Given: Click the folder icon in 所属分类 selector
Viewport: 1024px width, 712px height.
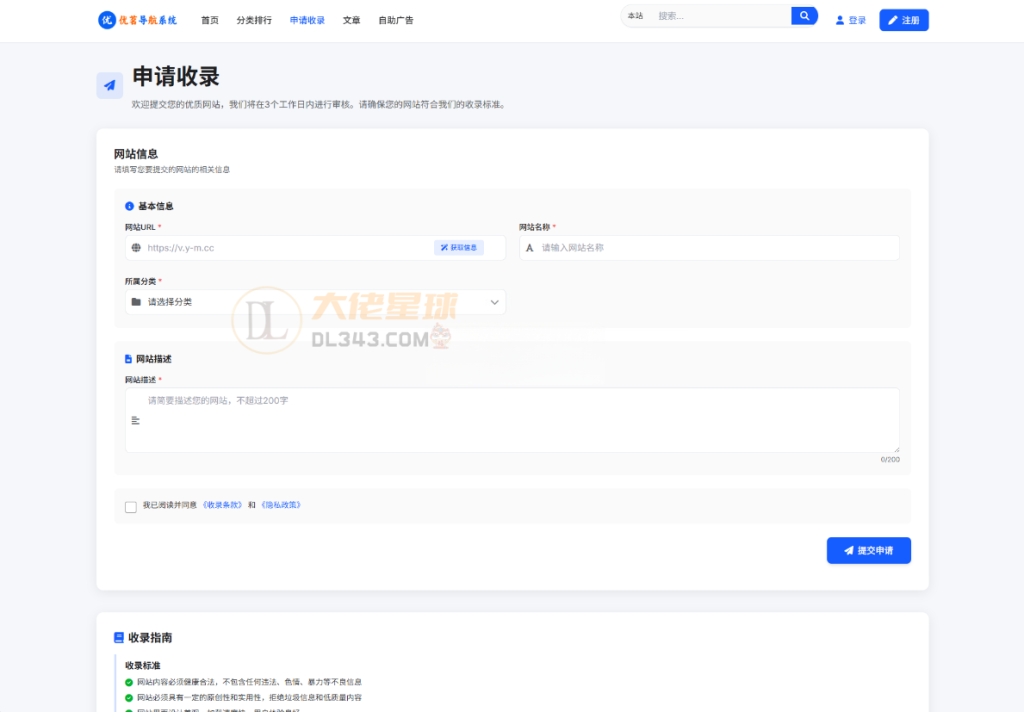Looking at the screenshot, I should (x=136, y=301).
